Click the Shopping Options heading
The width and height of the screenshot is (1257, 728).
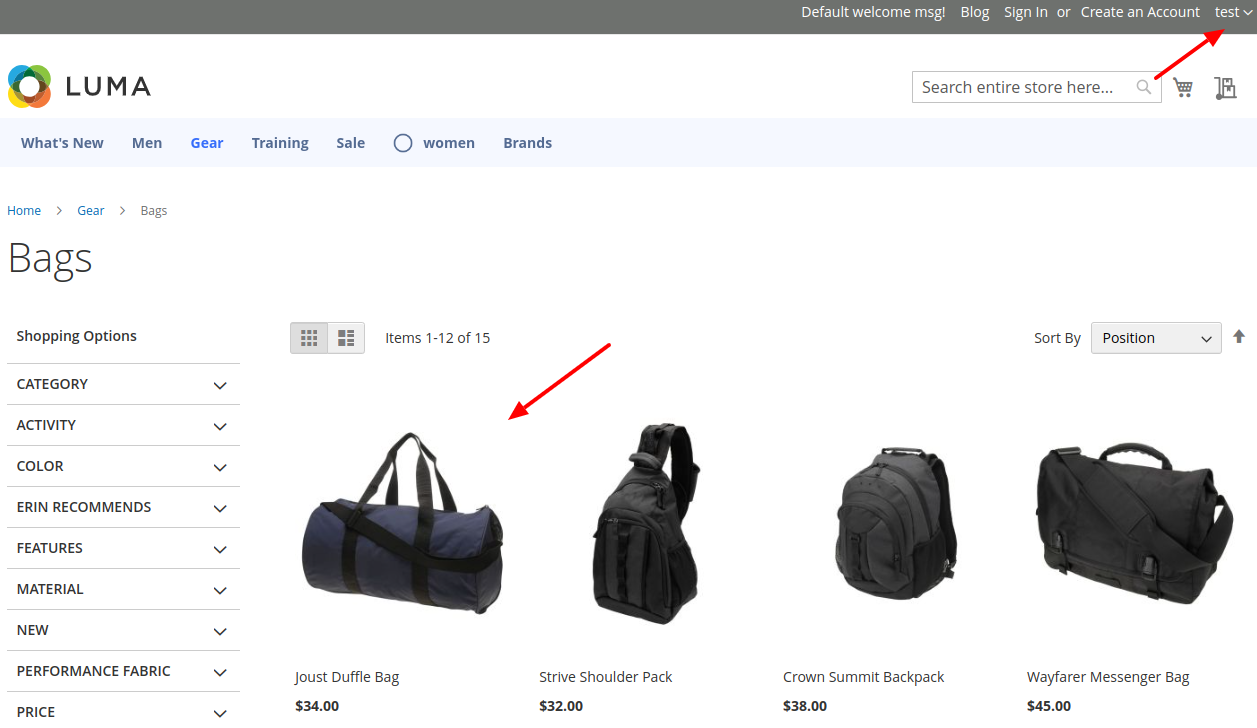tap(77, 336)
